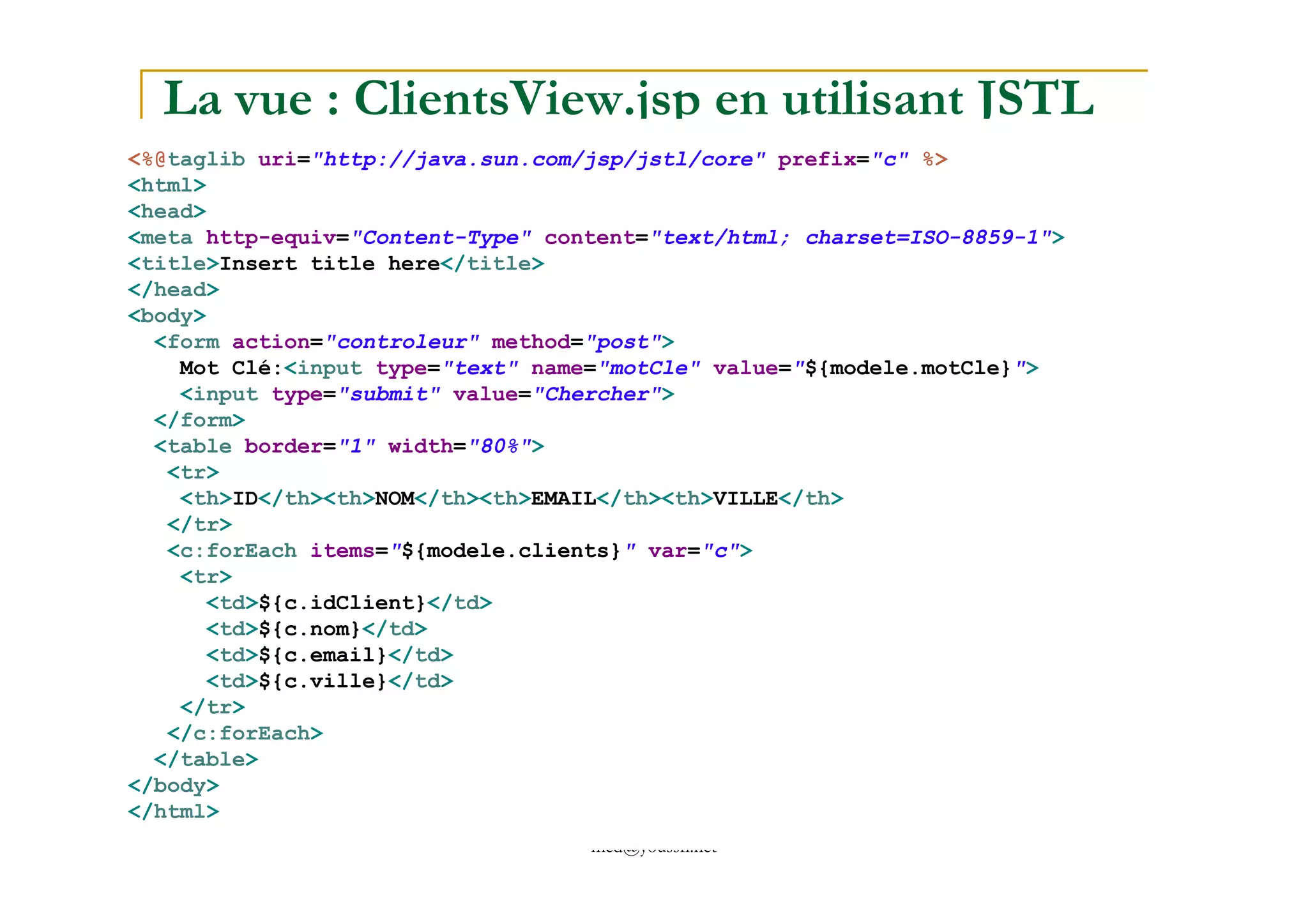Select the closing </body> tag line
This screenshot has height=924, width=1308.
173,785
